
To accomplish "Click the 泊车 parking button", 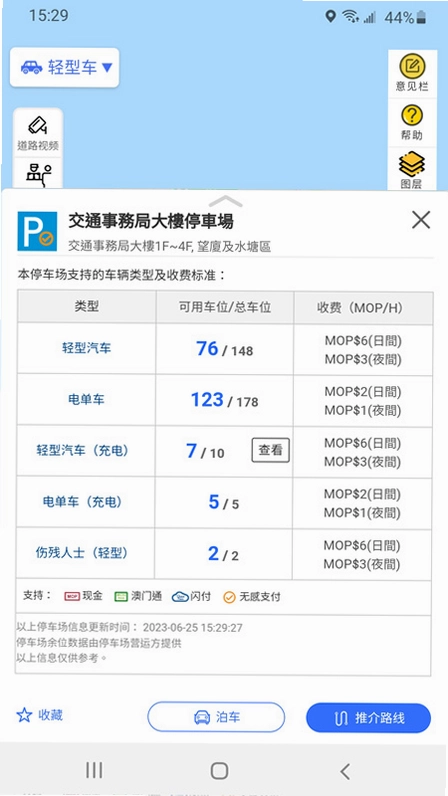I will click(x=216, y=717).
